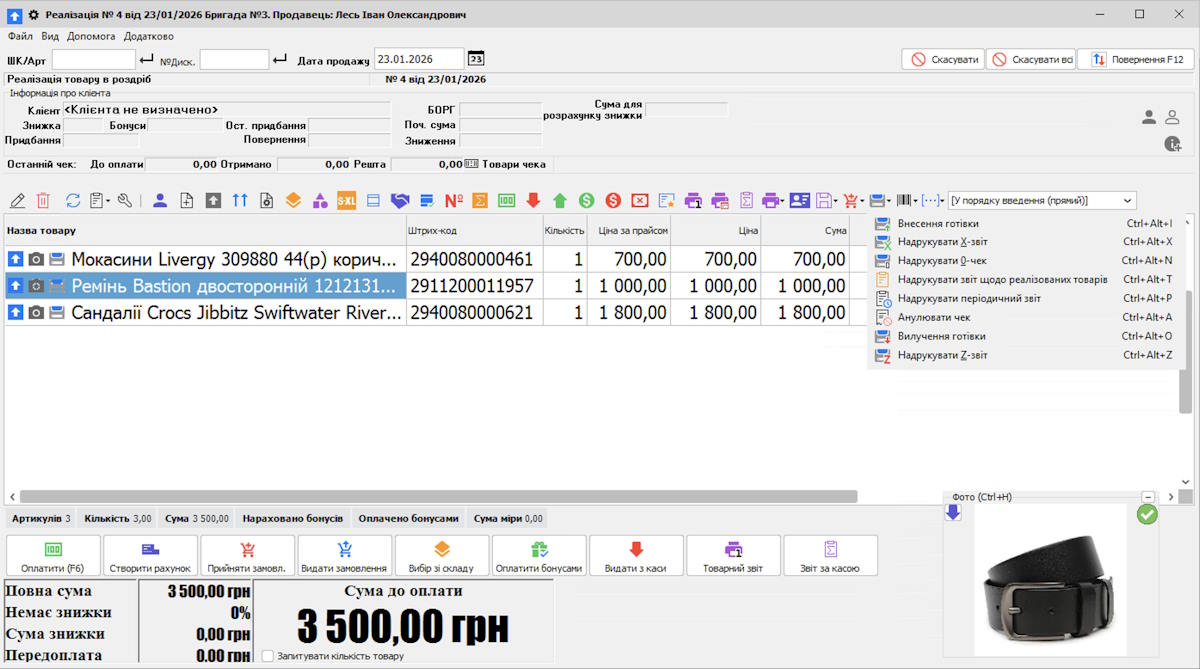Open the calendar picker beside sale date
The image size is (1200, 669).
pyautogui.click(x=476, y=59)
